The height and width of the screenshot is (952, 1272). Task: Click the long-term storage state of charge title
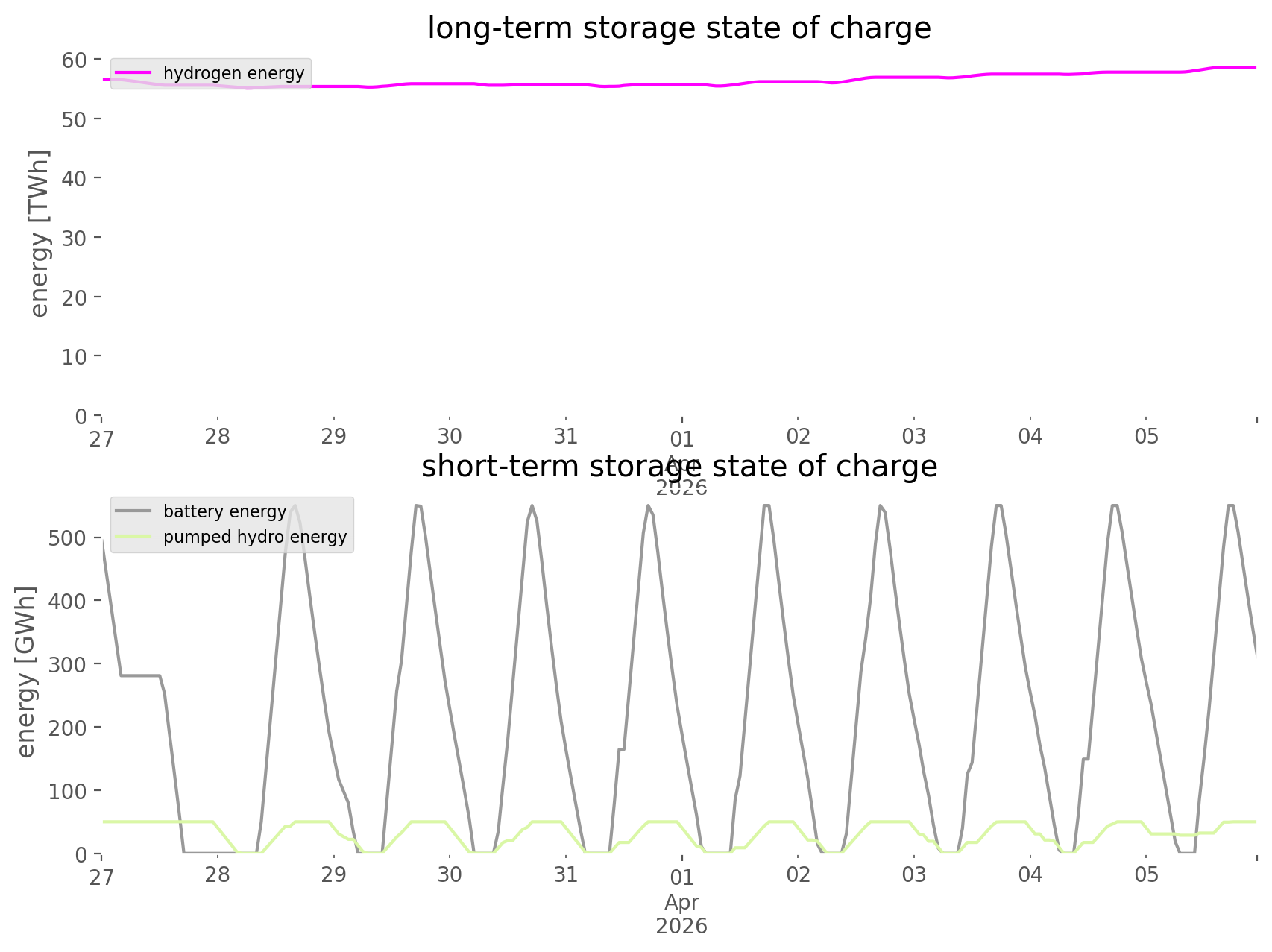pyautogui.click(x=678, y=28)
